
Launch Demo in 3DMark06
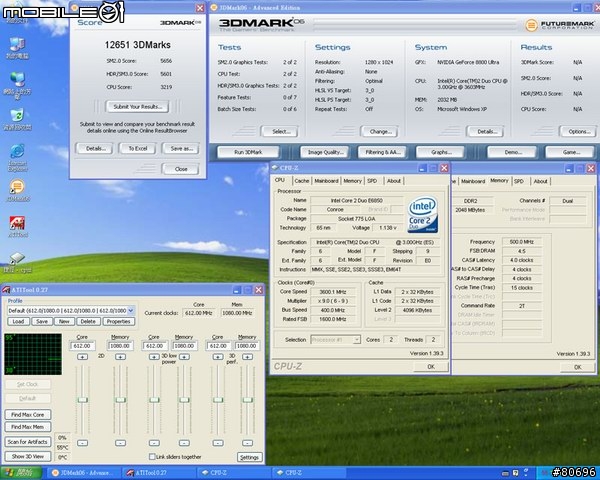(512, 152)
